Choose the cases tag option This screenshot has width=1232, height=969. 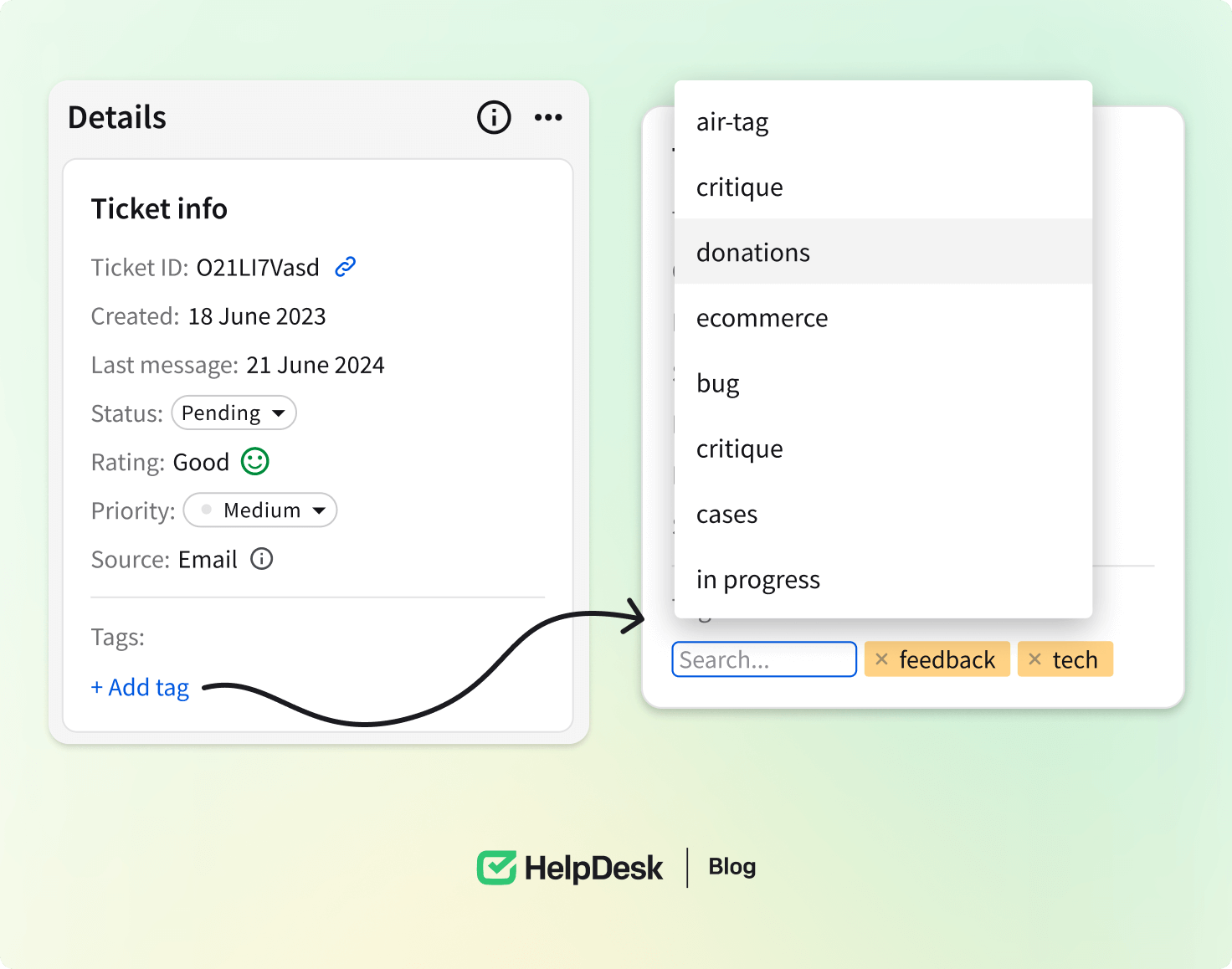pyautogui.click(x=726, y=515)
